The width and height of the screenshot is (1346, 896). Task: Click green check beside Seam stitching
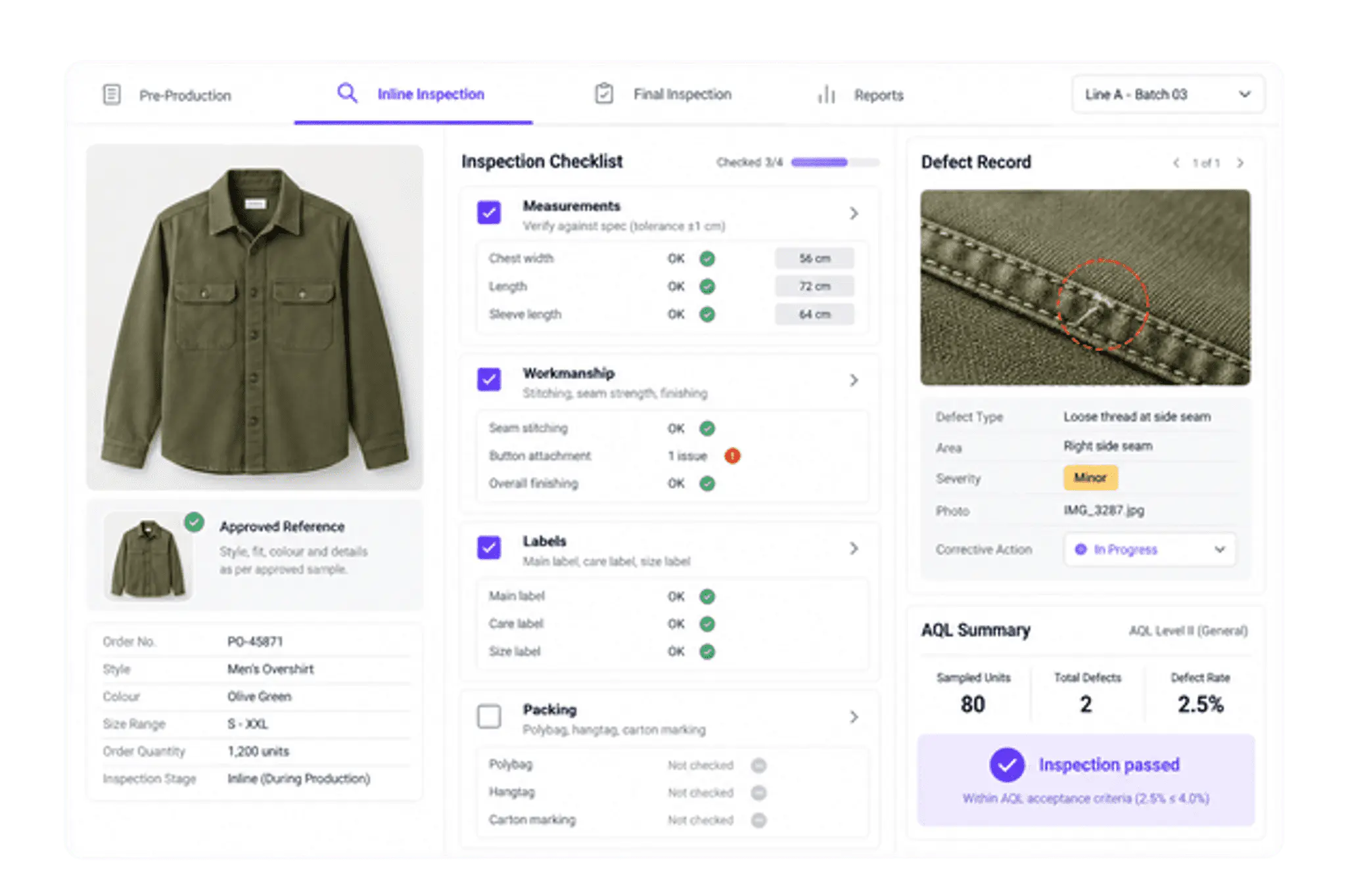pos(707,429)
